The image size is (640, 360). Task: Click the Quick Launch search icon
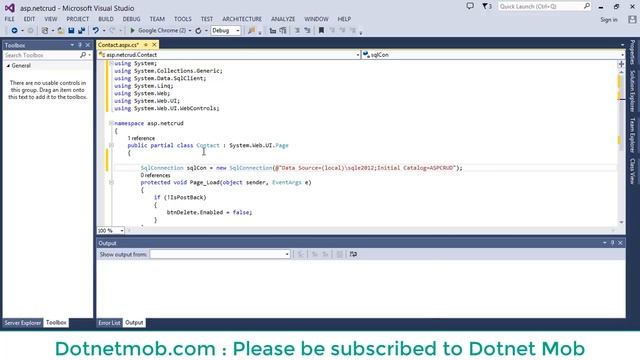pos(587,6)
